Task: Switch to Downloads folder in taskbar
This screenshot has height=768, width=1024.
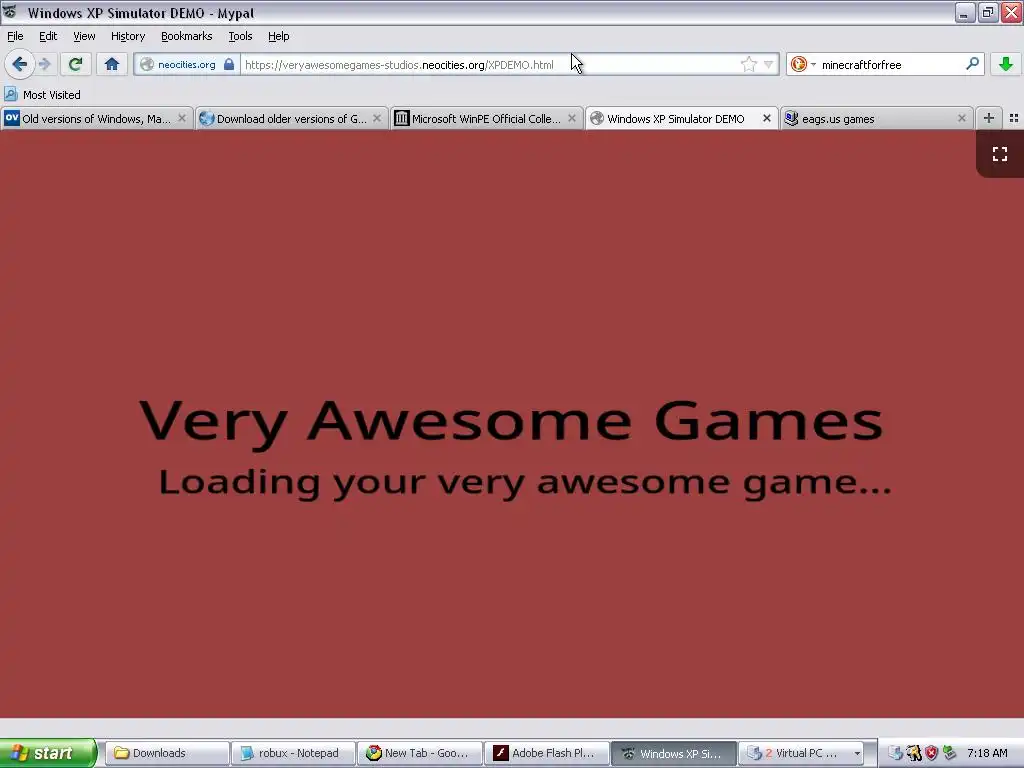Action: (x=167, y=753)
